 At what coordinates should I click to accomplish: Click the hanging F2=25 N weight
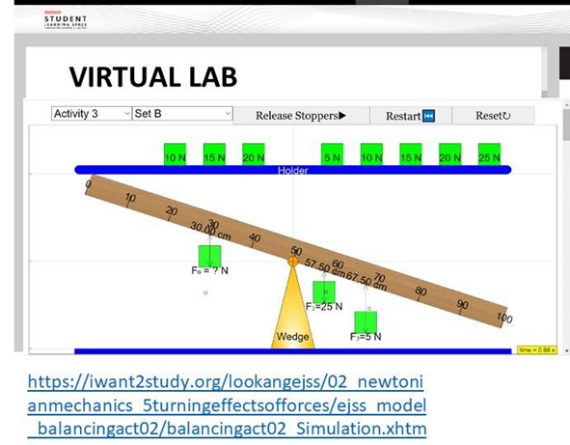pos(324,292)
